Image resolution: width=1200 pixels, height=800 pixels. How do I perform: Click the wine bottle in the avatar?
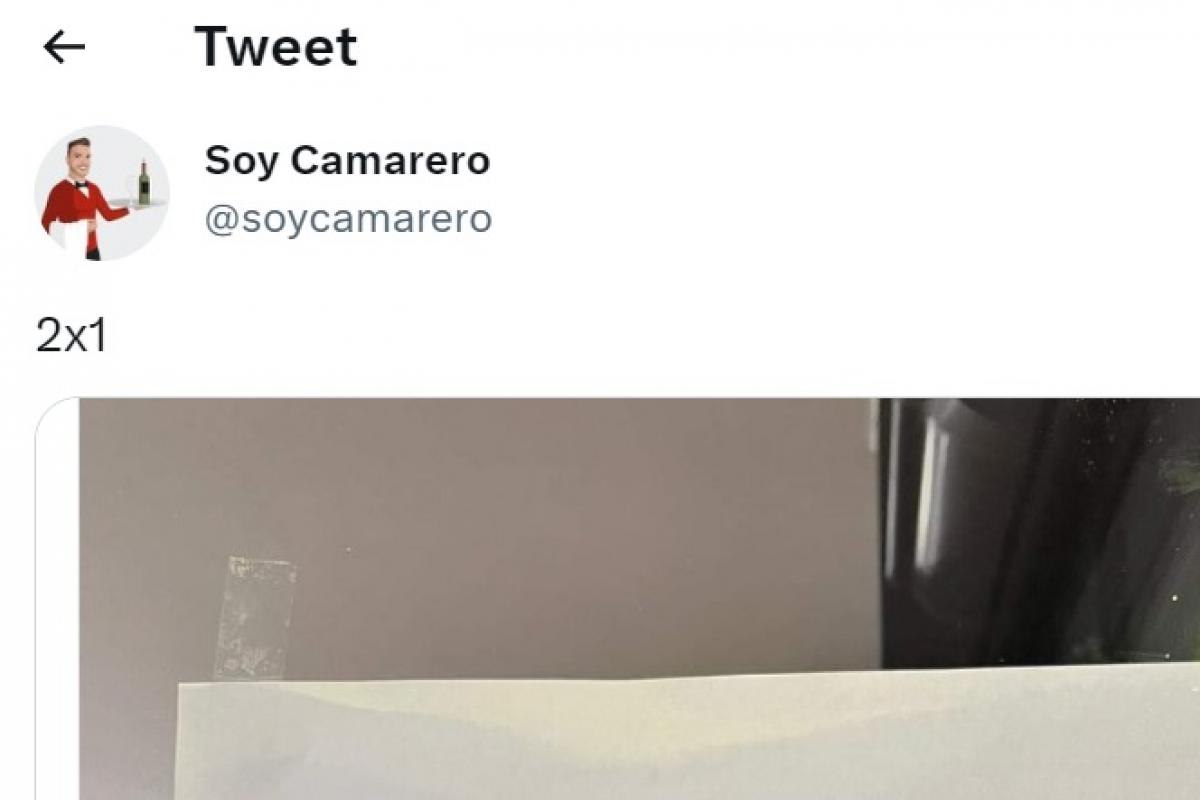coord(144,183)
